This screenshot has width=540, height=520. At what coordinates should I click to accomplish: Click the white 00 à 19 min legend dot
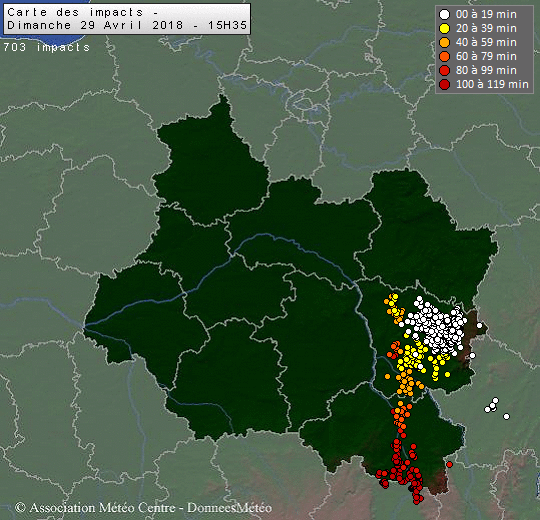(445, 14)
